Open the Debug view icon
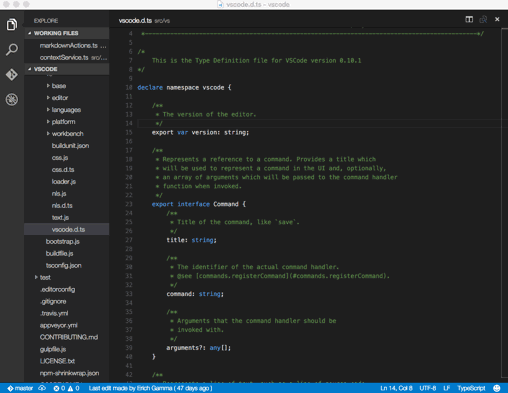 (x=12, y=99)
